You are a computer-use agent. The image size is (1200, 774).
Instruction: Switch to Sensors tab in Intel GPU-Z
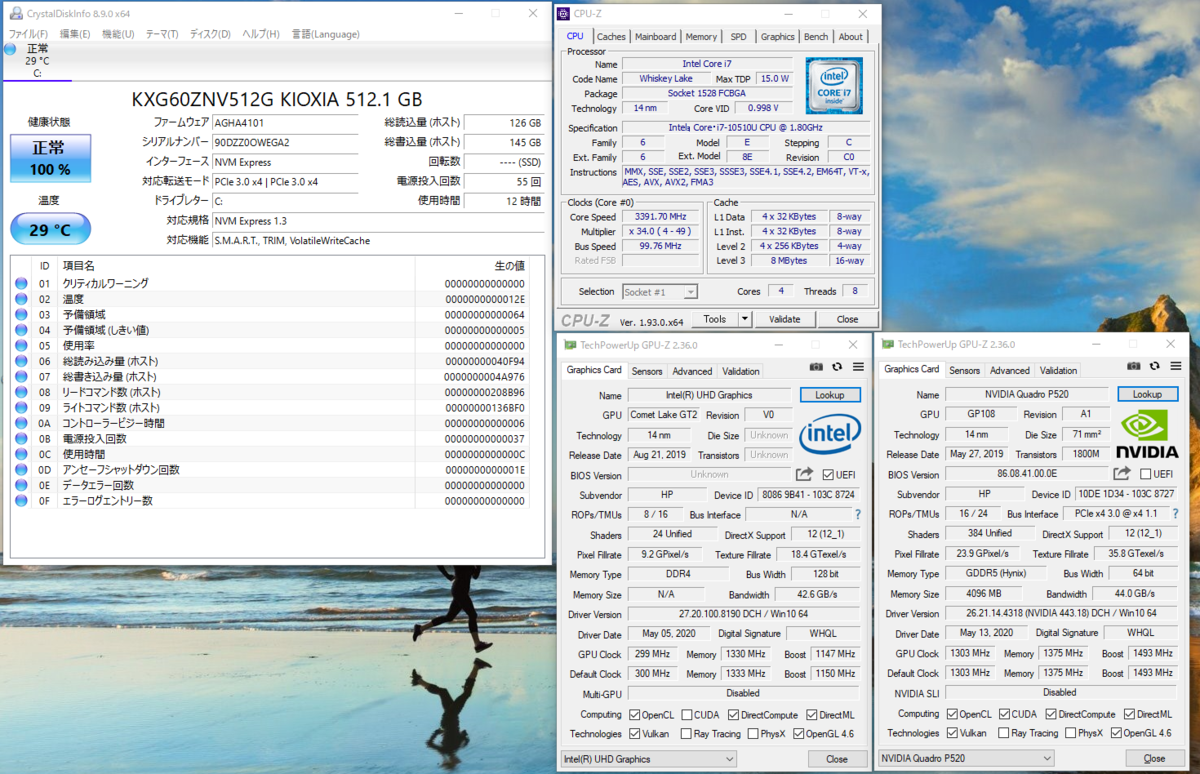coord(647,371)
